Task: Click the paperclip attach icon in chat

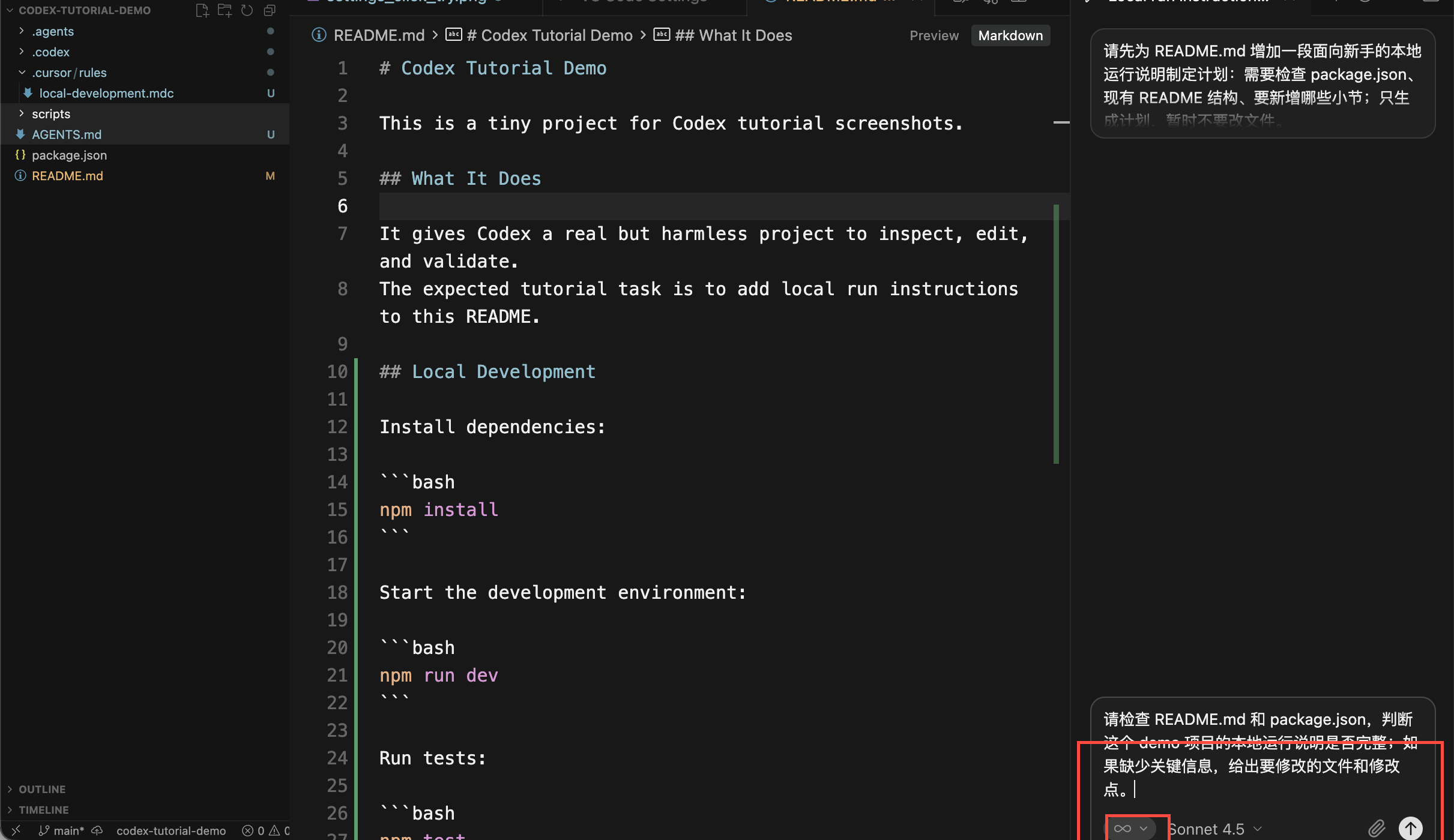Action: point(1376,829)
